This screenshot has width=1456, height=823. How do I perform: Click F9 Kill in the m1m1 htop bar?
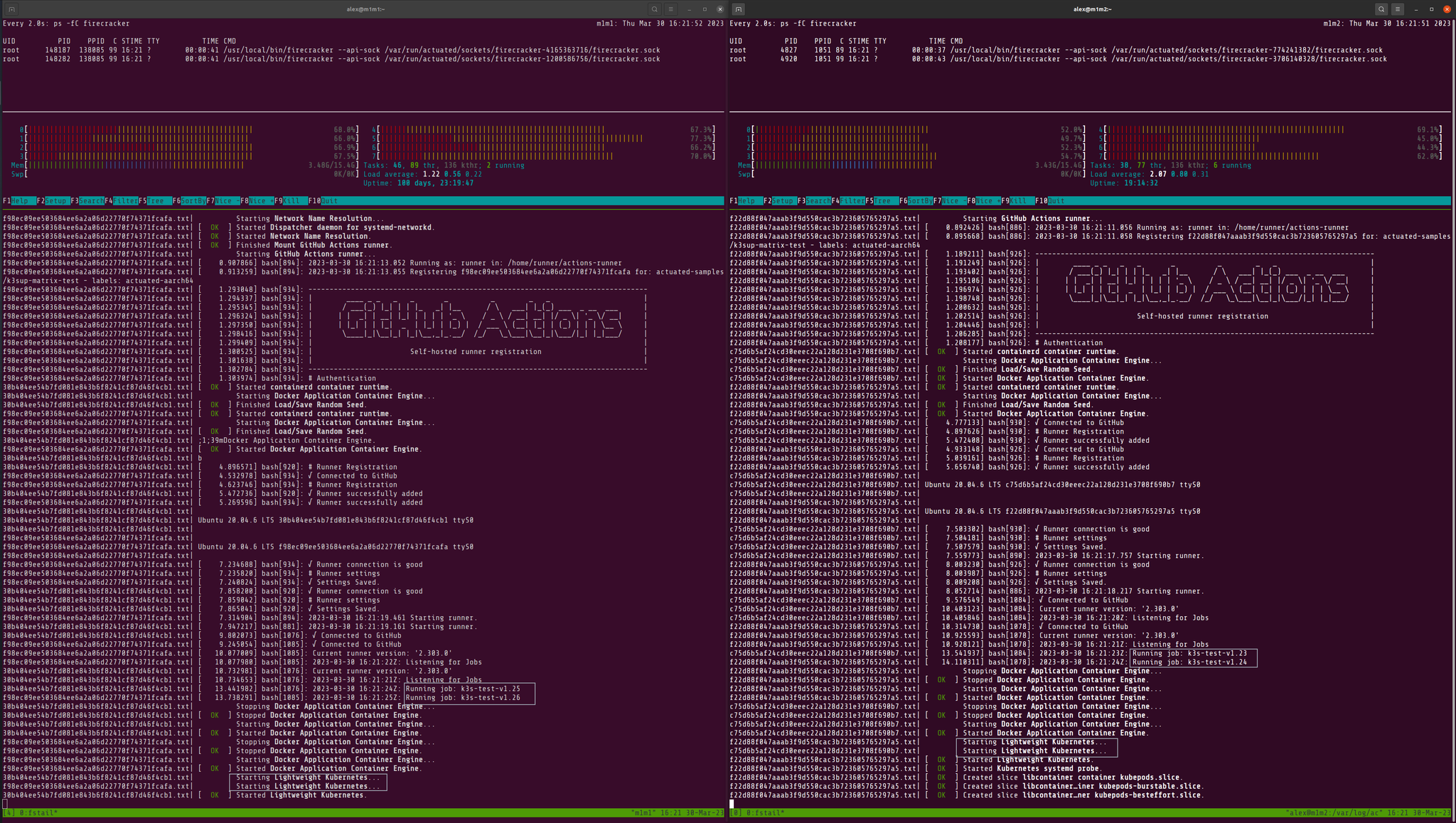click(290, 201)
